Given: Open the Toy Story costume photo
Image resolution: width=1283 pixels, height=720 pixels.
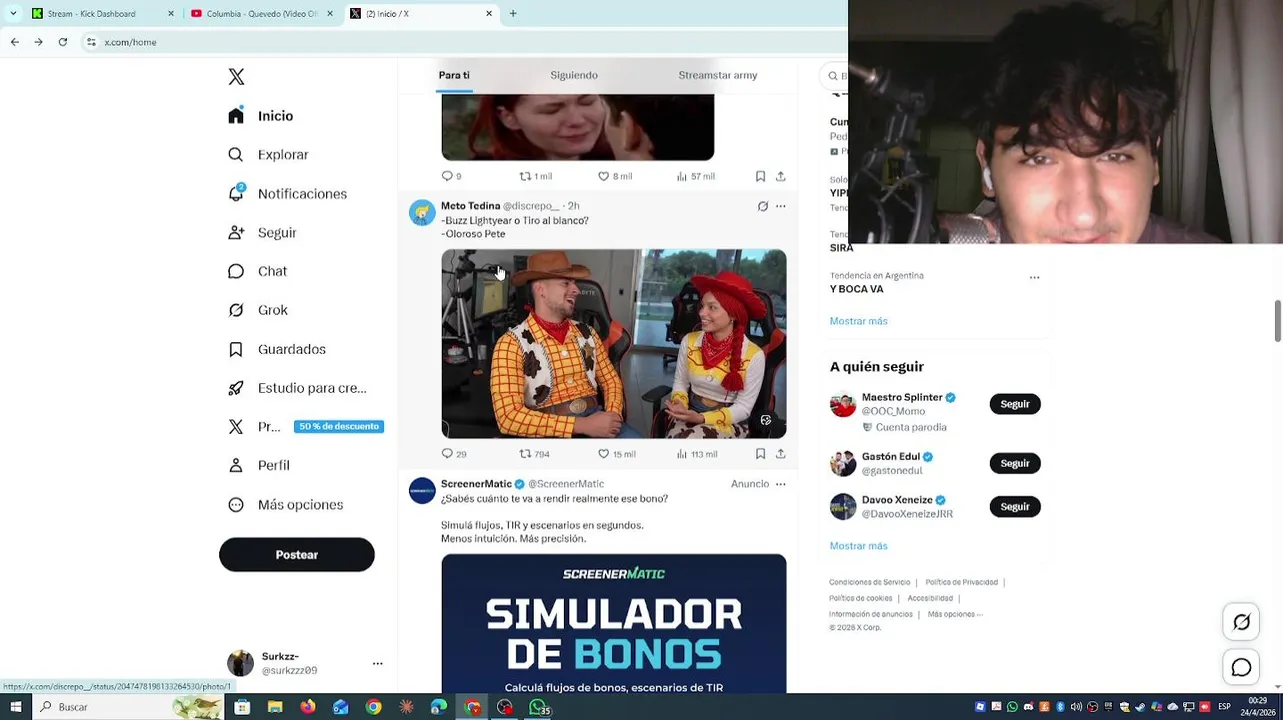Looking at the screenshot, I should pyautogui.click(x=614, y=344).
